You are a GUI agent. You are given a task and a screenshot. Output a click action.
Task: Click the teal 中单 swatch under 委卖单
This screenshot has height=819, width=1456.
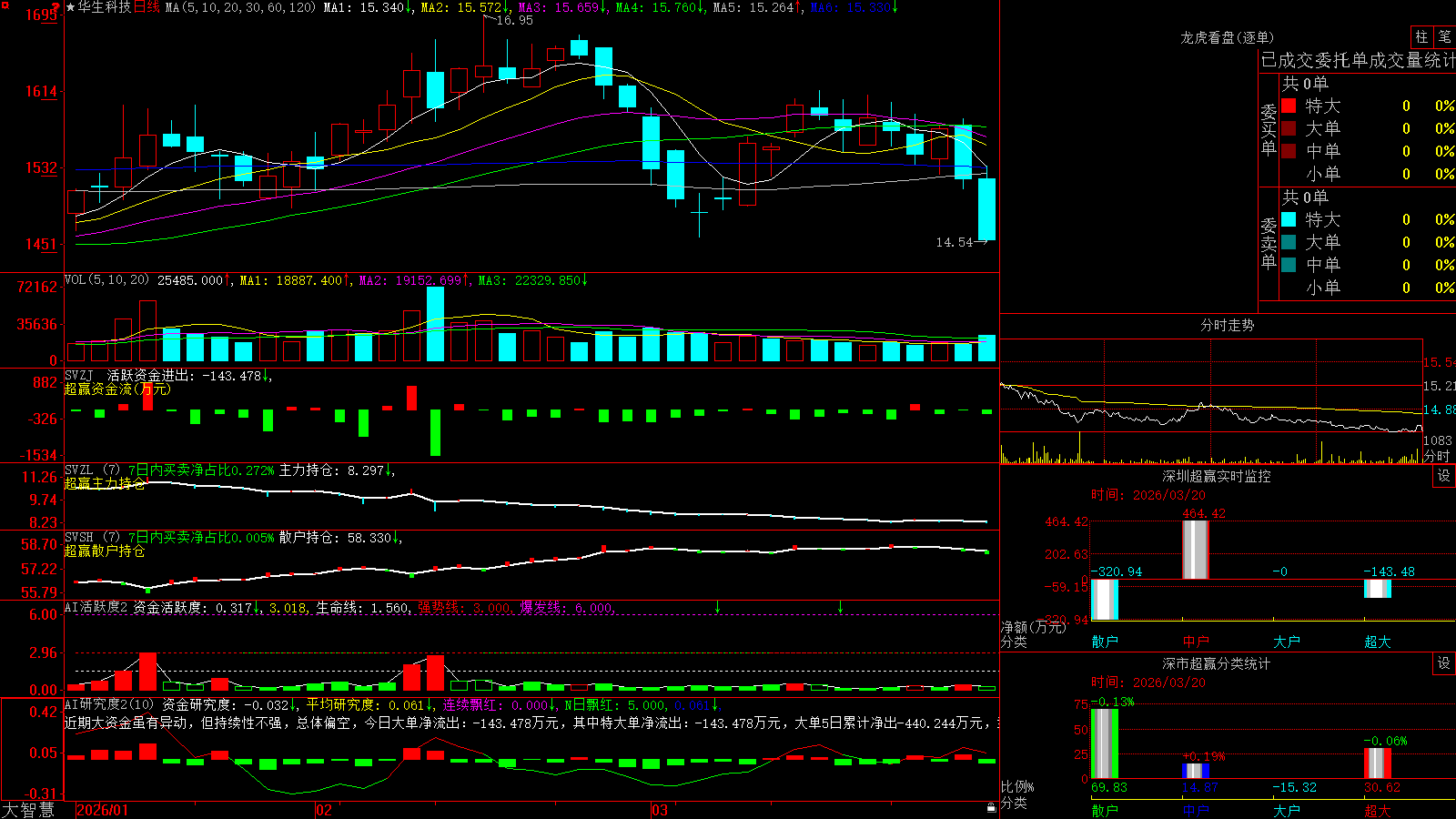(x=1289, y=265)
